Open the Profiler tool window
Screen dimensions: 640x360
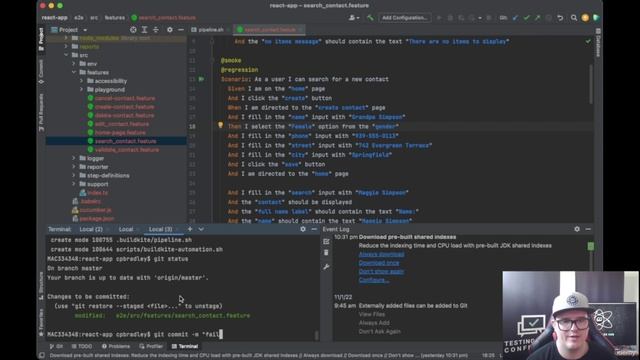[151, 346]
